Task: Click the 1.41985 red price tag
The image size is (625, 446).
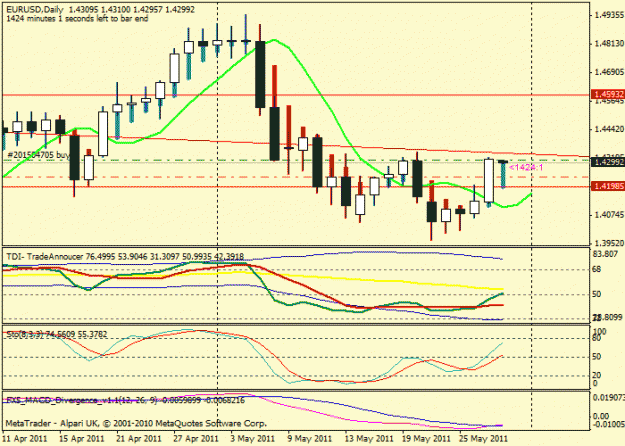Action: coord(608,186)
